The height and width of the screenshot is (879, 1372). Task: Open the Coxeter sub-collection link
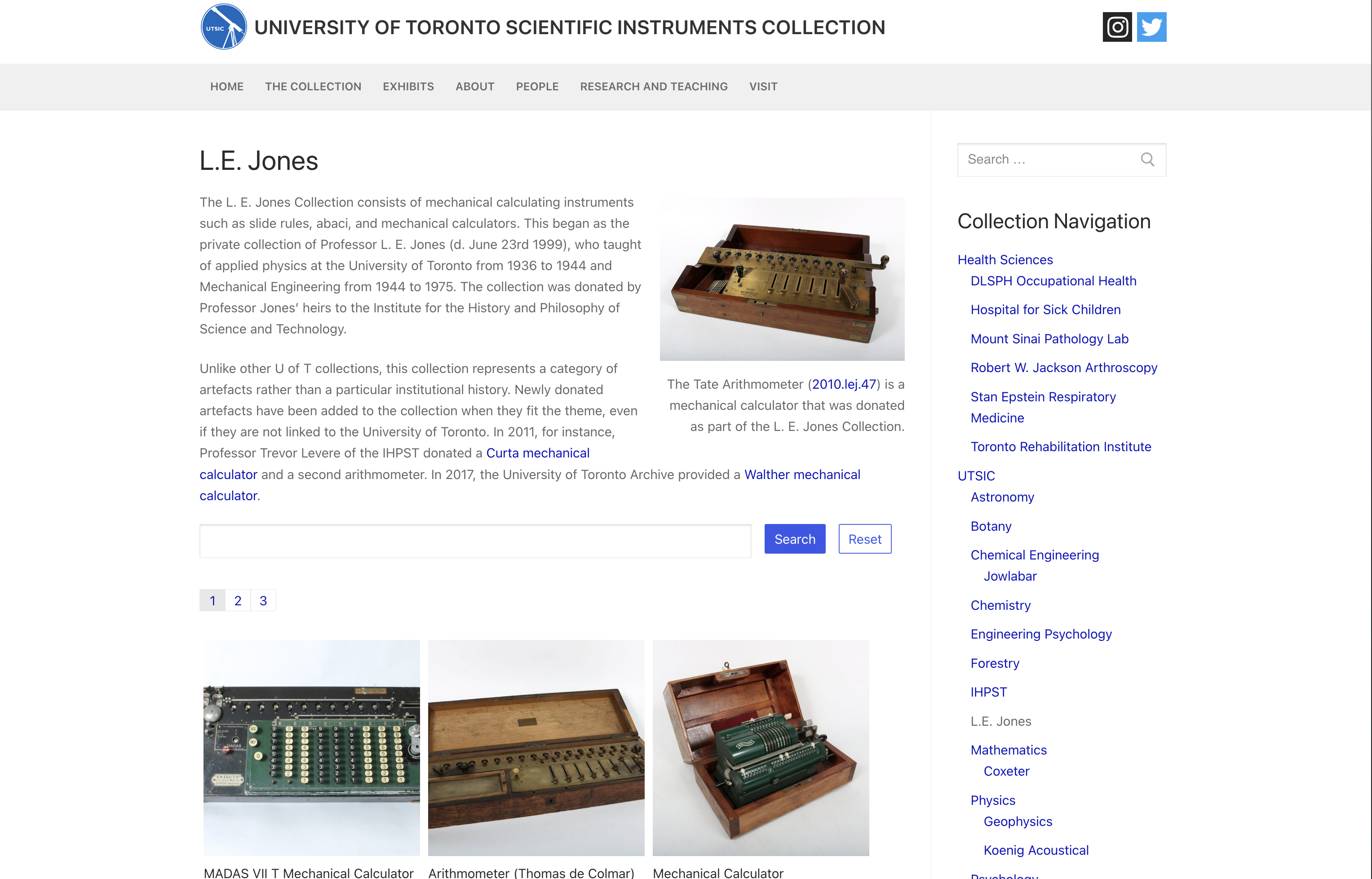point(1006,772)
